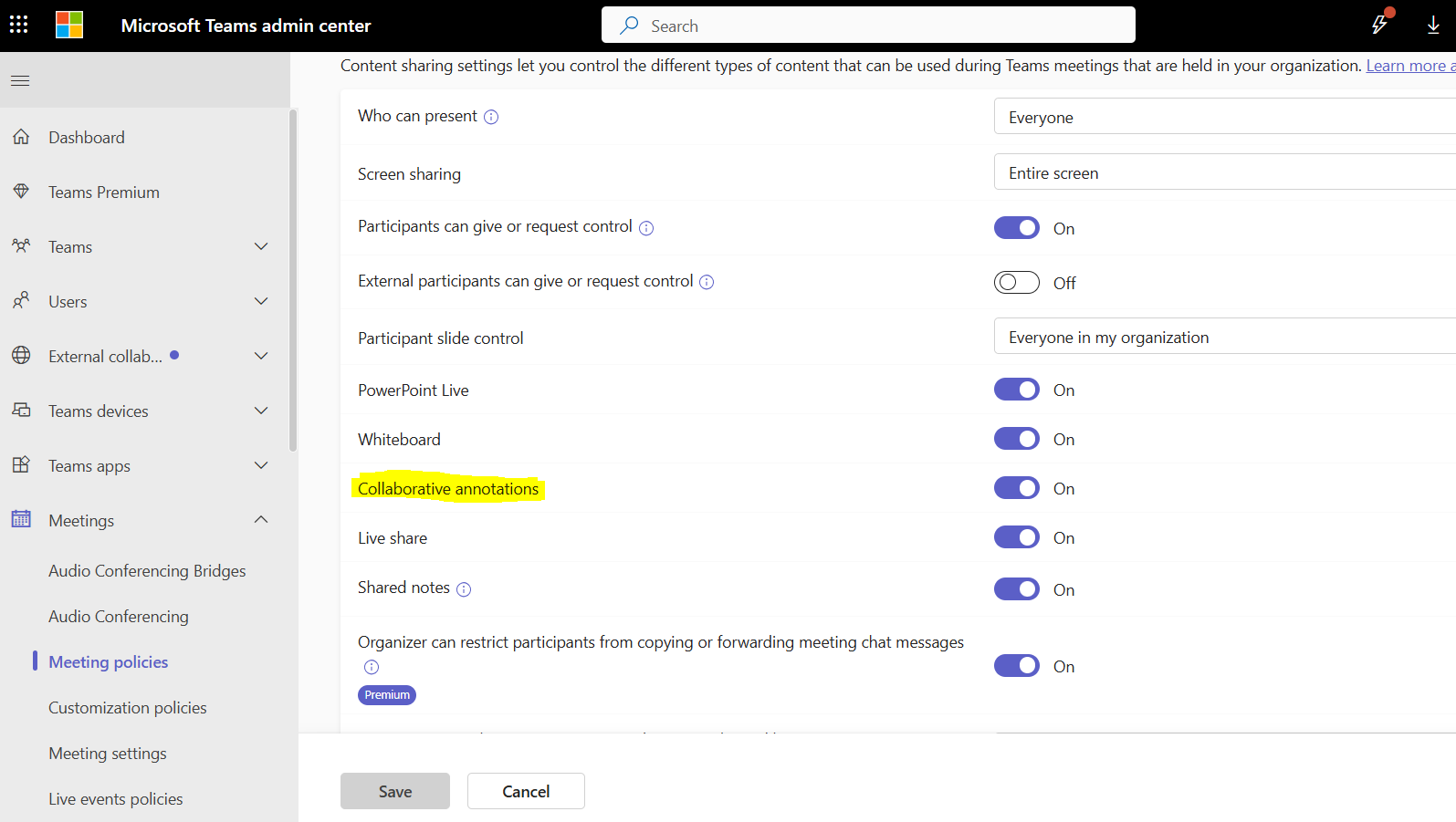
Task: Open Screen sharing dropdown
Action: tap(1225, 172)
